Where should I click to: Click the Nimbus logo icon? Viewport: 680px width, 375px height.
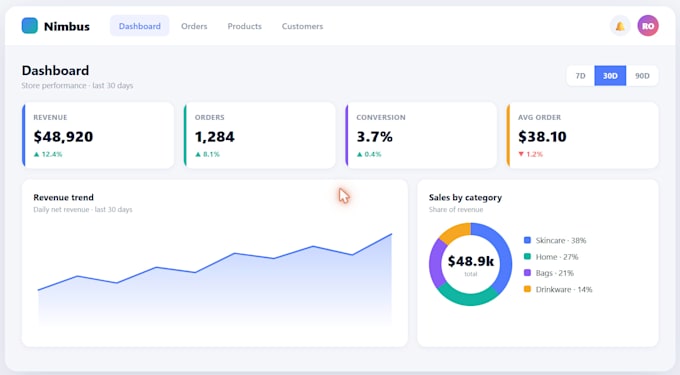[29, 26]
